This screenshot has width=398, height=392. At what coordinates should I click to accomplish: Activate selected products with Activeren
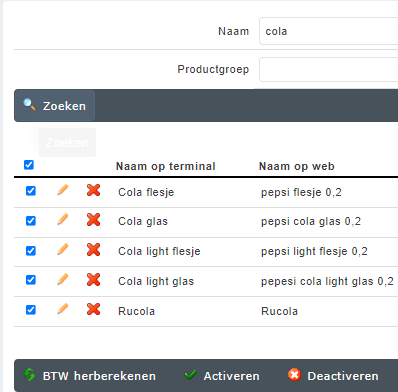pos(222,376)
